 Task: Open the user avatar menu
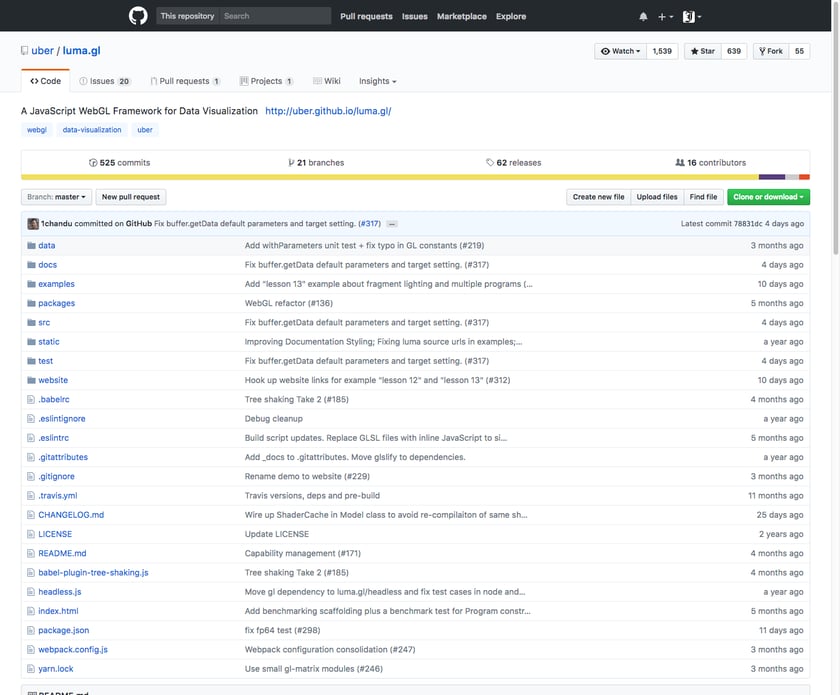[x=692, y=17]
